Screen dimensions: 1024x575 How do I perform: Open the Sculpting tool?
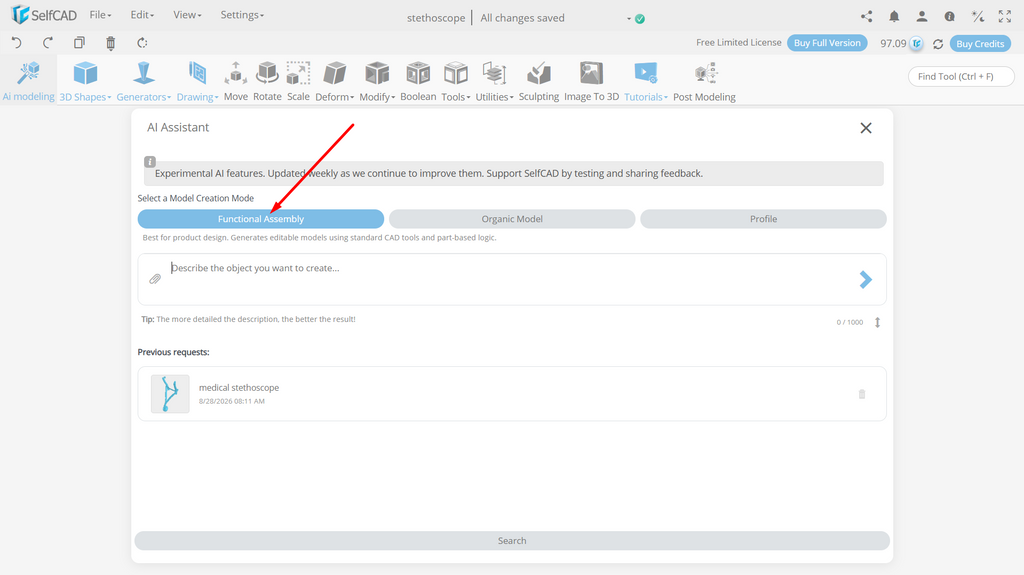click(x=539, y=81)
